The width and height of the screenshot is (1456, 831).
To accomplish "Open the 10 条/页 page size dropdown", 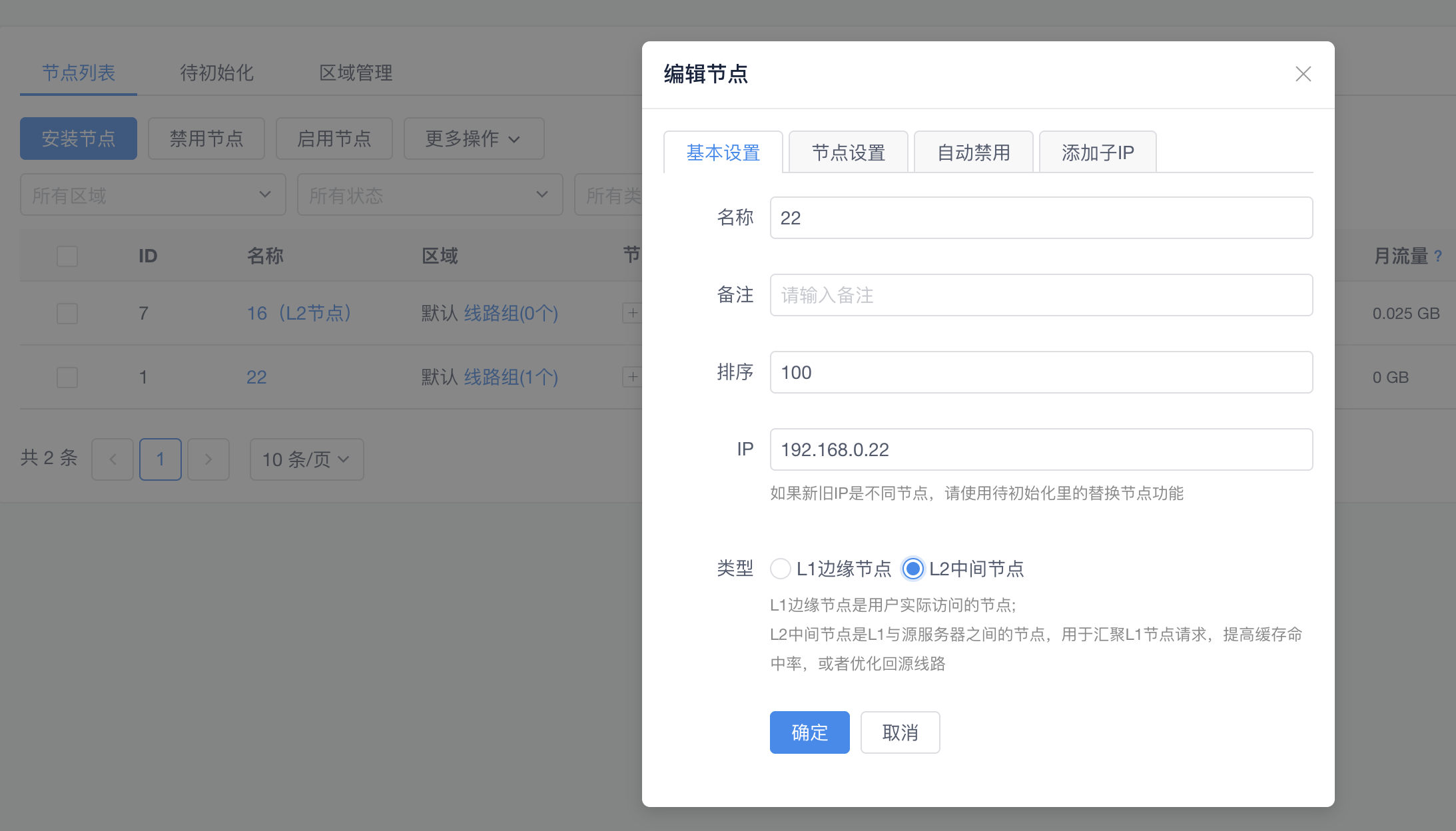I will pyautogui.click(x=306, y=459).
